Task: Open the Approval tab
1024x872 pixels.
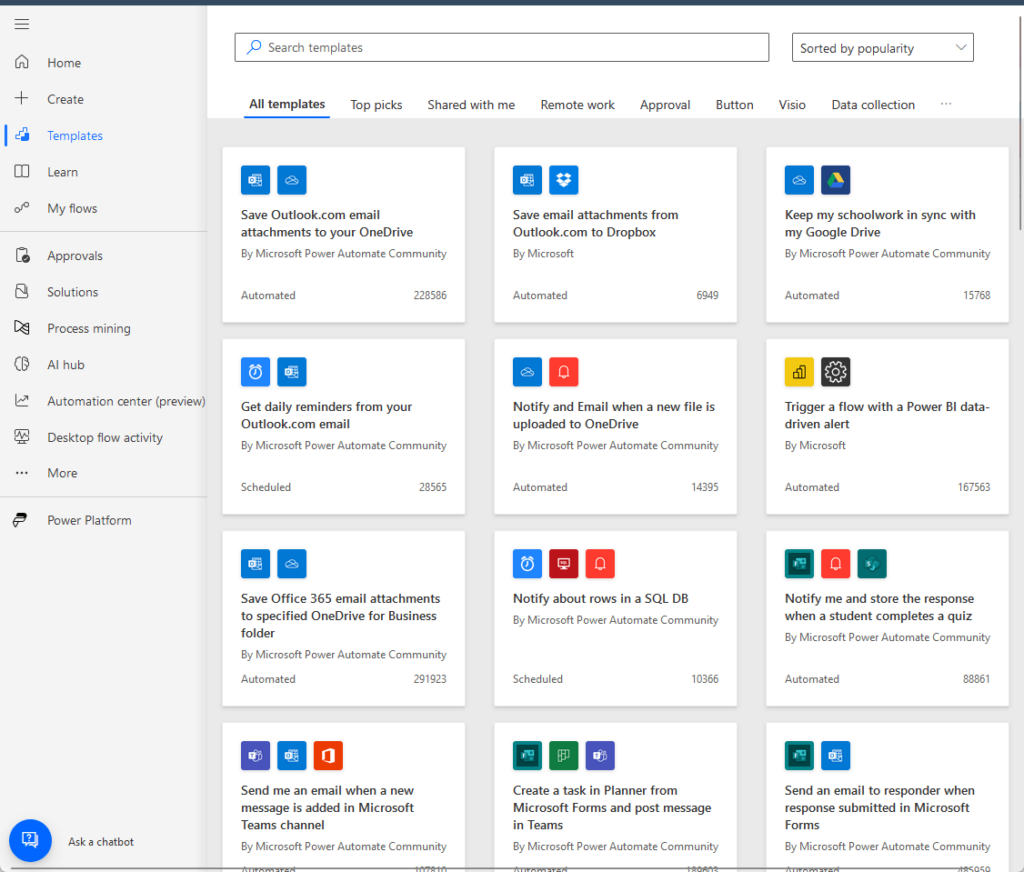Action: click(665, 105)
